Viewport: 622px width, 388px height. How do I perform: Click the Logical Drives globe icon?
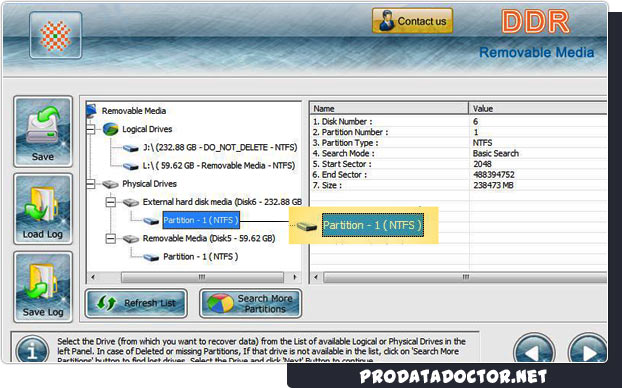pyautogui.click(x=110, y=129)
